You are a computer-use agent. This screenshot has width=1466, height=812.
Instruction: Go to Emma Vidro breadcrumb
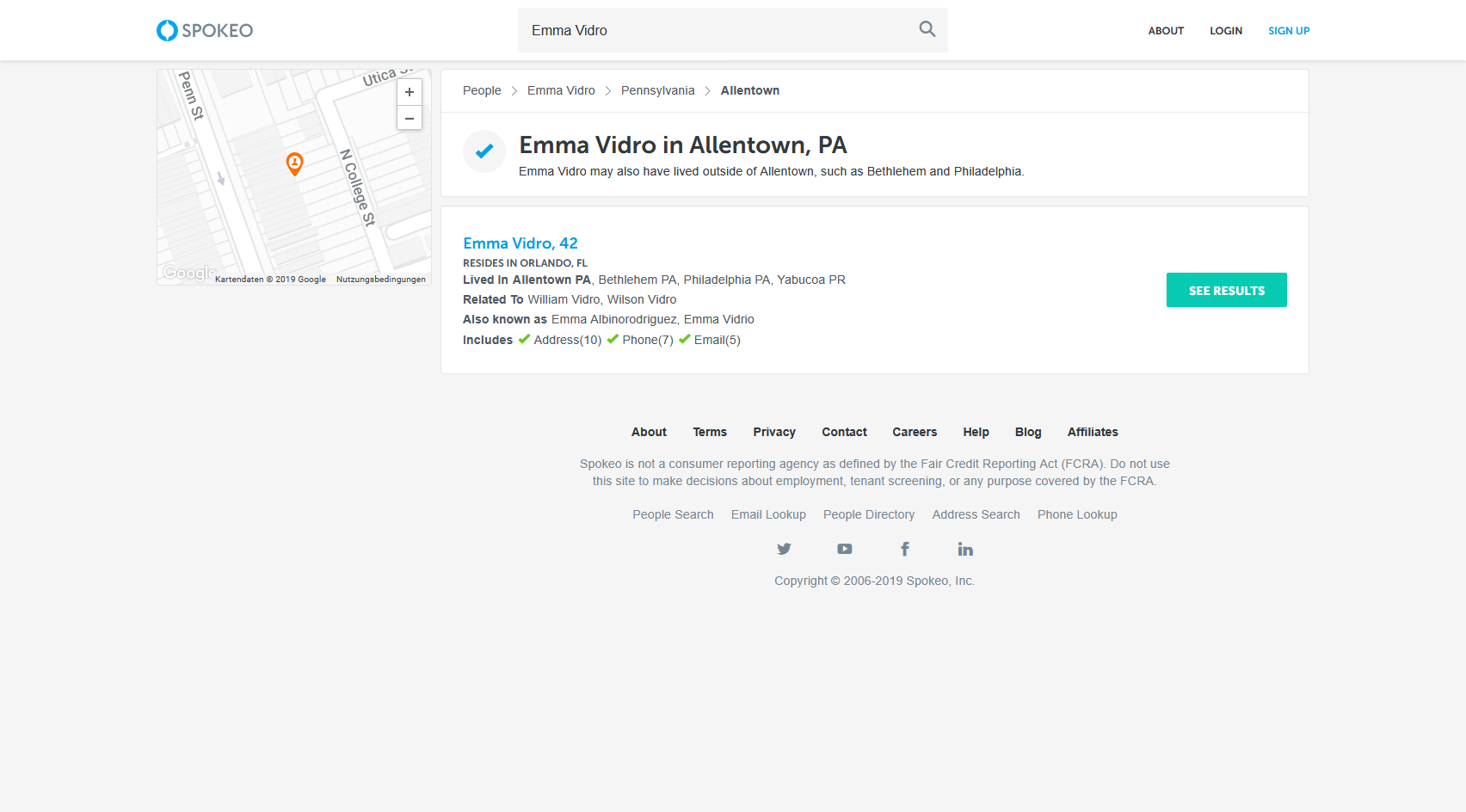click(x=561, y=90)
